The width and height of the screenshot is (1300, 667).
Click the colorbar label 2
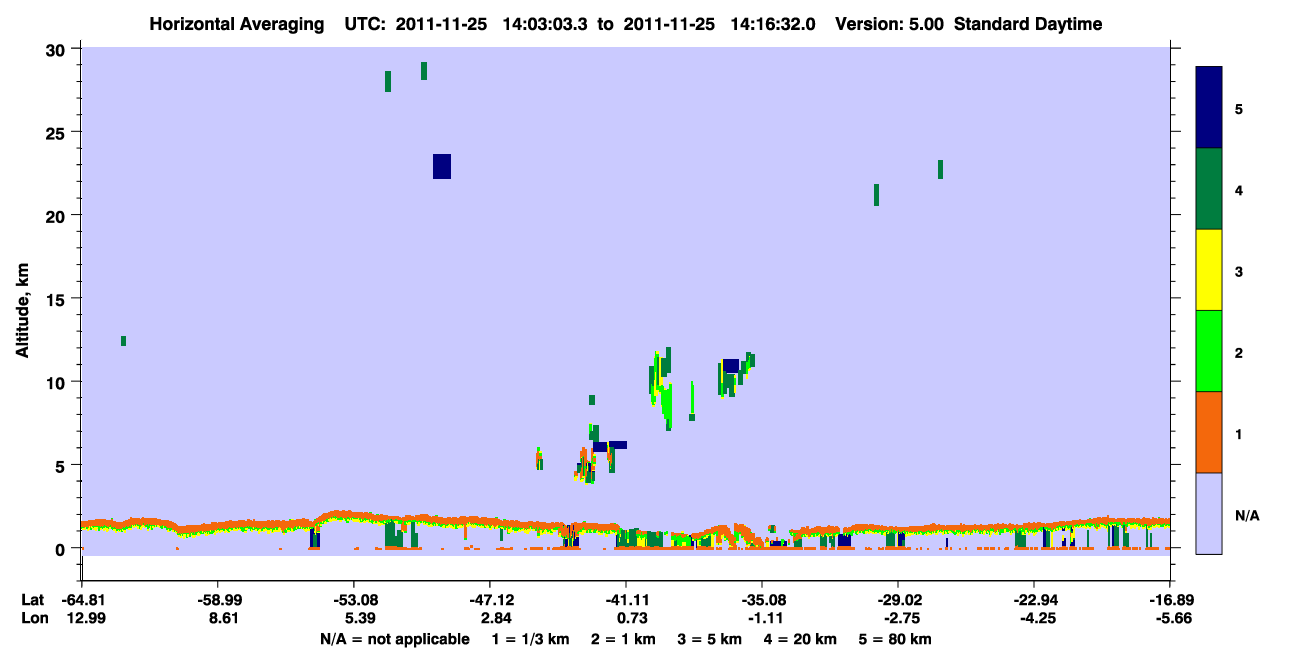click(1239, 352)
